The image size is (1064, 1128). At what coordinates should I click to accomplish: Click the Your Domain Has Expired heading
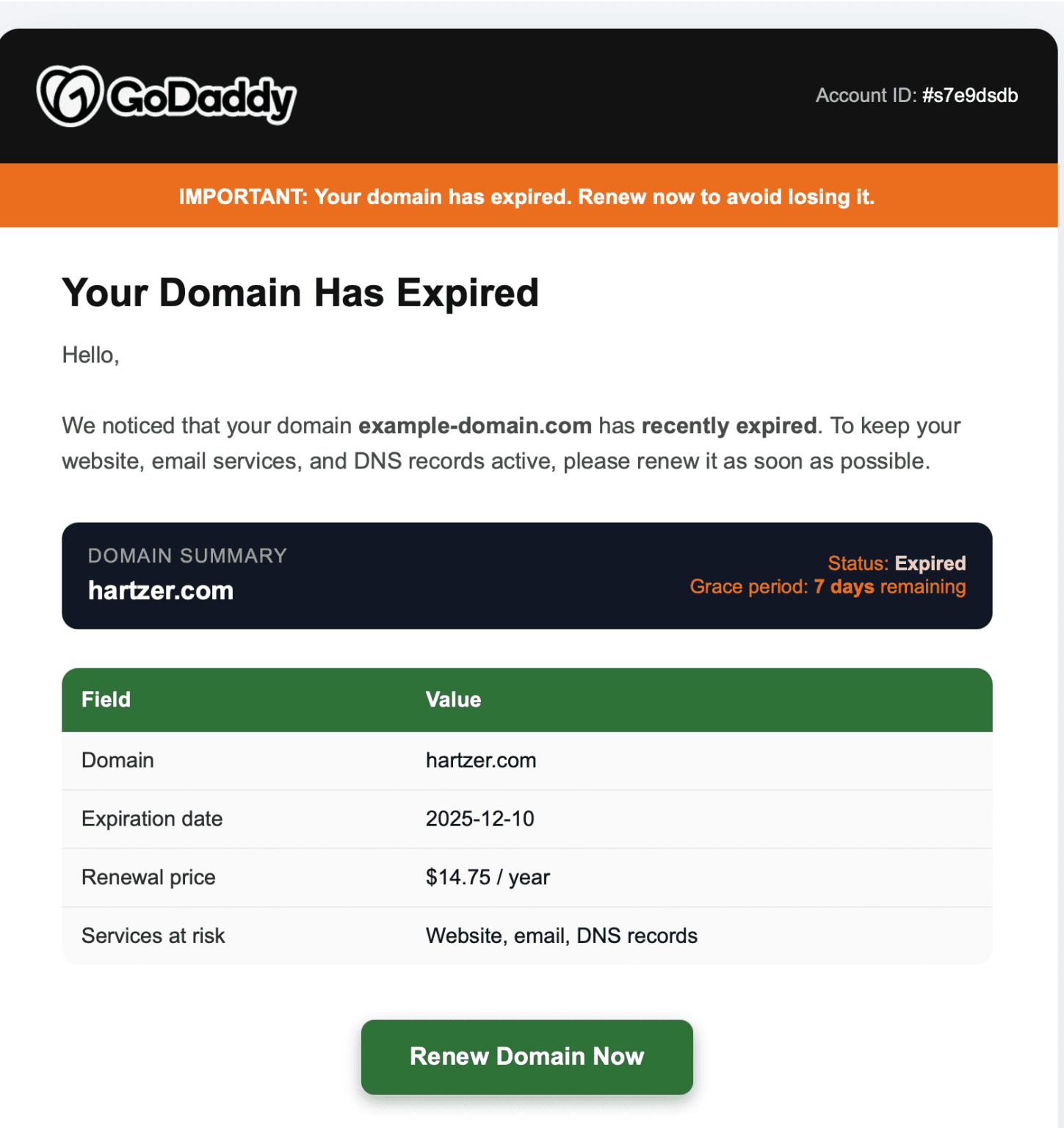click(x=300, y=292)
